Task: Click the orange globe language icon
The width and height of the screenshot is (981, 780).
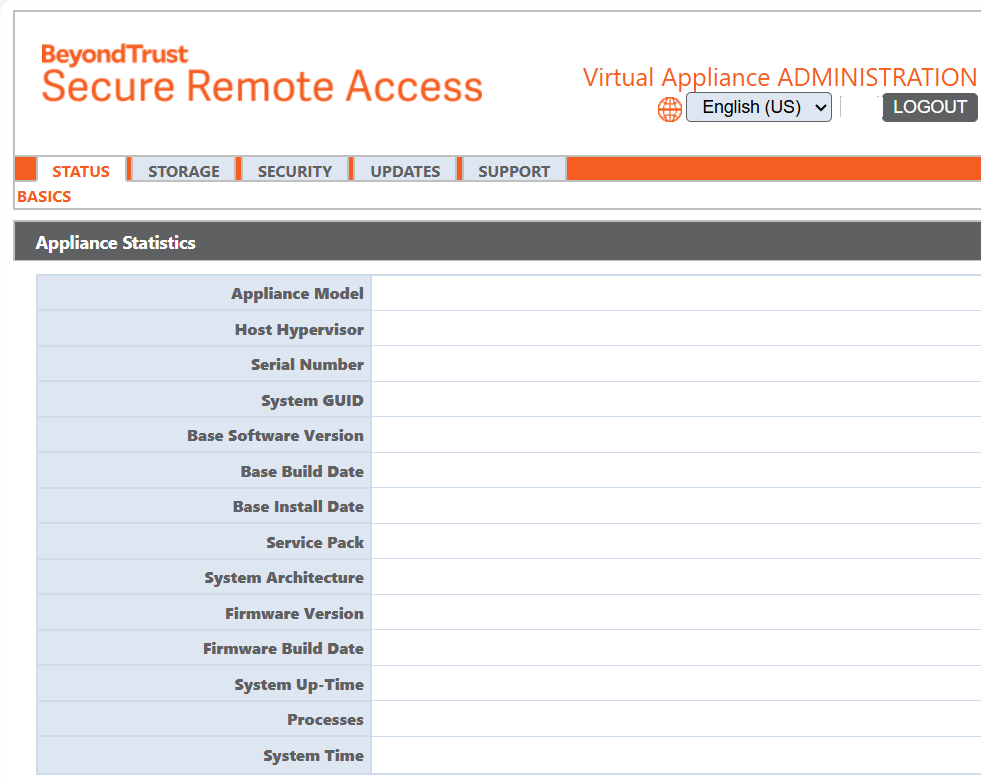Action: pos(669,109)
